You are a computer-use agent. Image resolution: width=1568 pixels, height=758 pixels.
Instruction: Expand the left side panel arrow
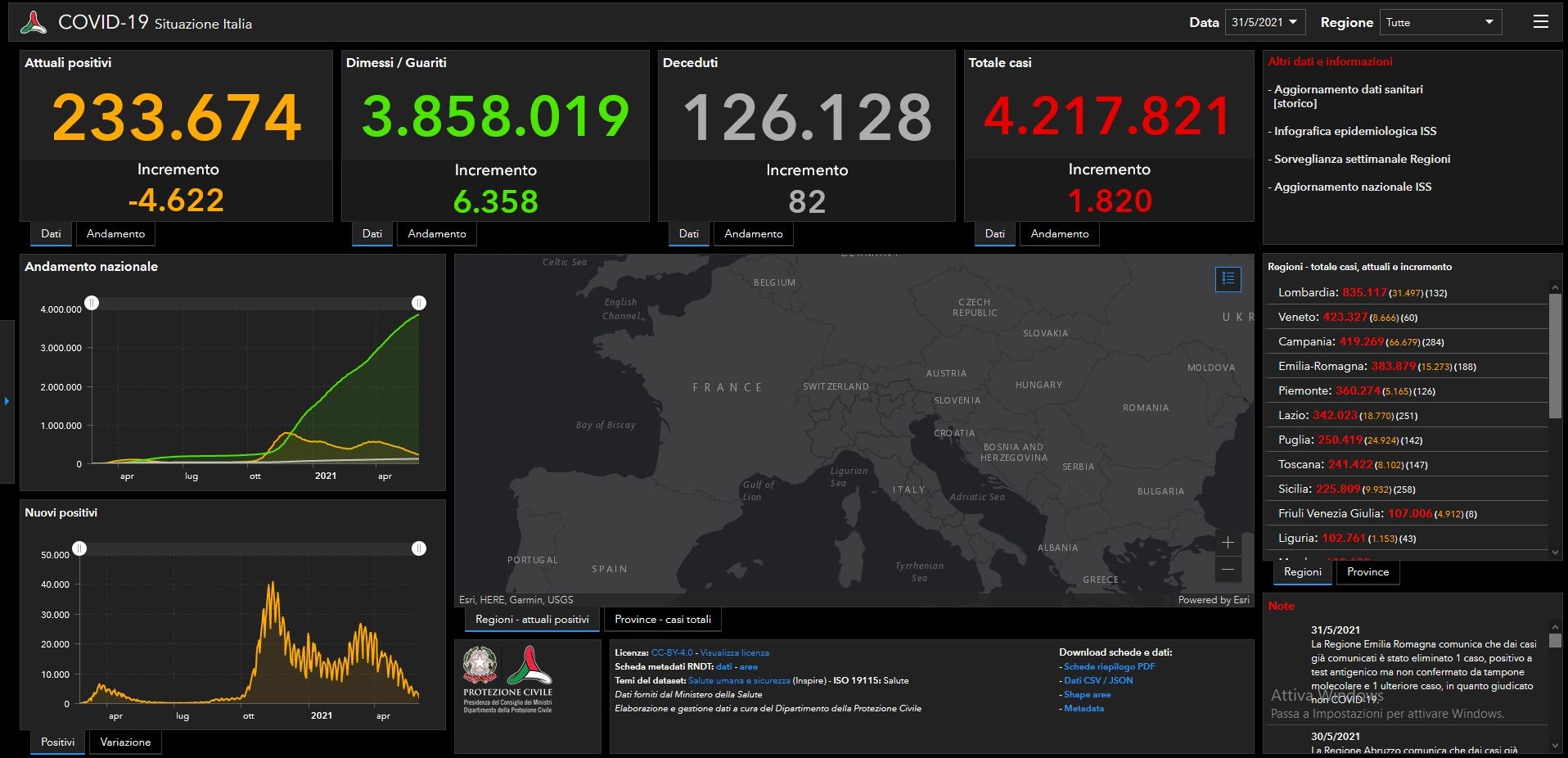pos(7,401)
